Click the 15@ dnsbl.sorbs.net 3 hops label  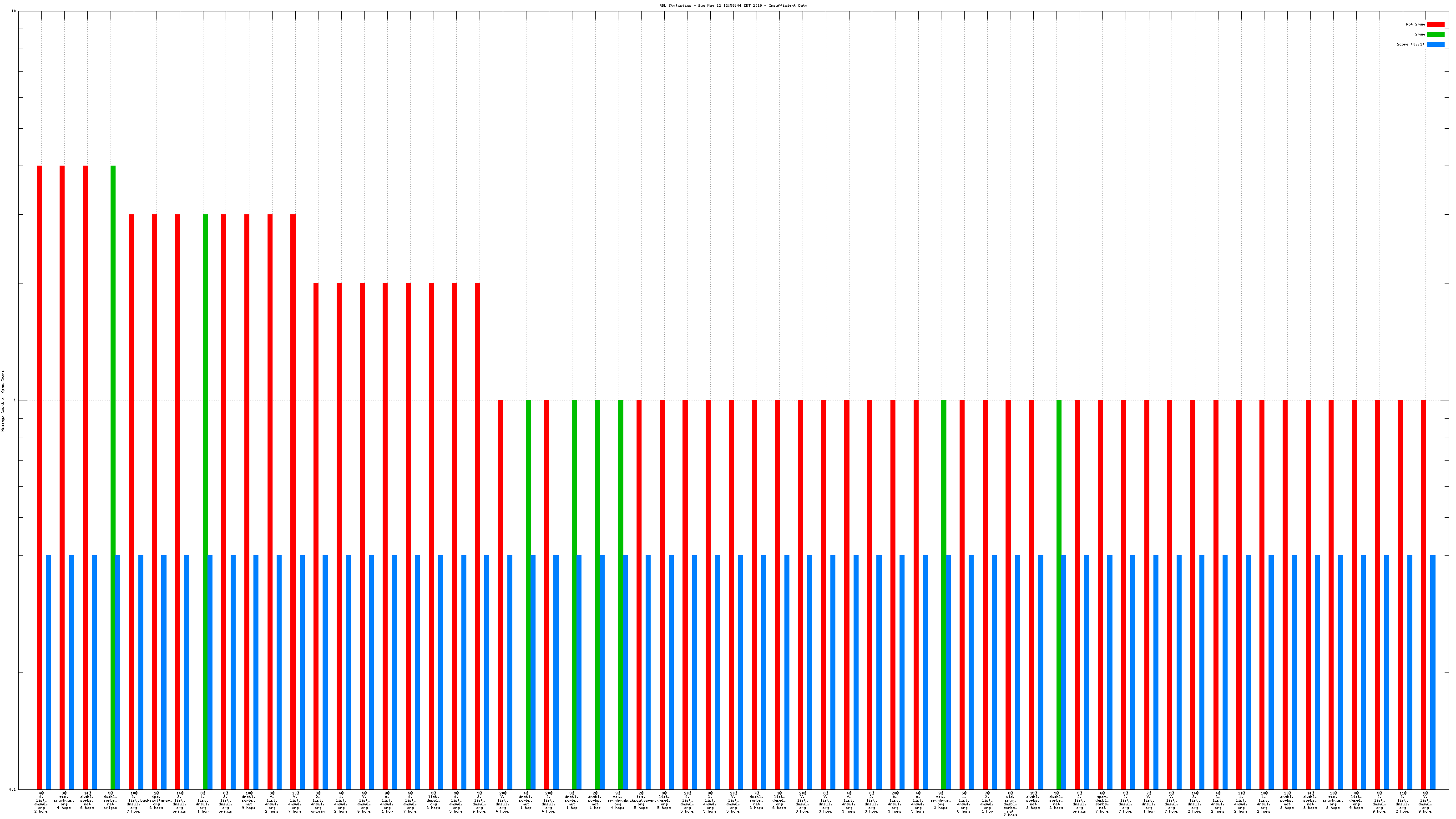[x=1033, y=800]
